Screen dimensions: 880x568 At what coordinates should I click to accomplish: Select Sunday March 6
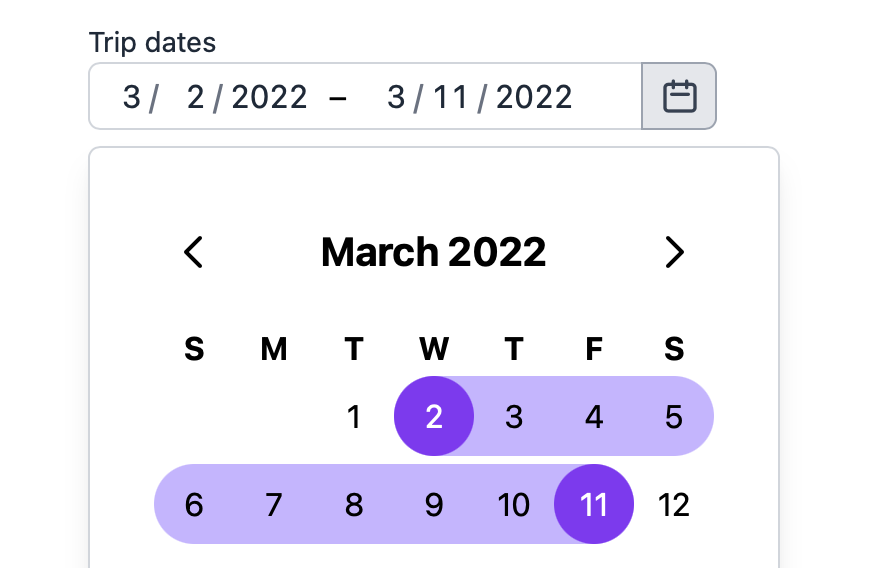point(194,504)
